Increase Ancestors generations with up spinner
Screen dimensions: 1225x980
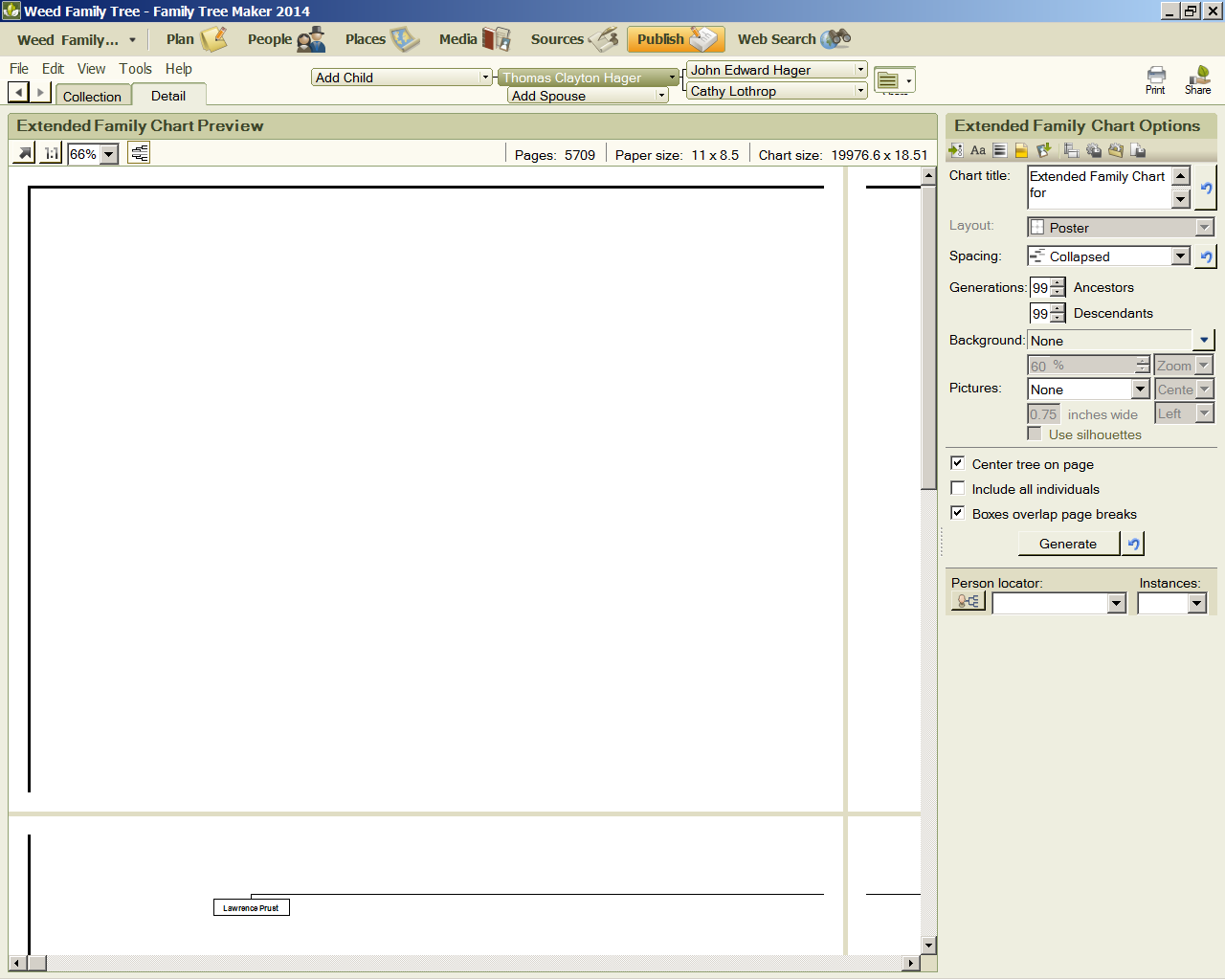pyautogui.click(x=1057, y=282)
